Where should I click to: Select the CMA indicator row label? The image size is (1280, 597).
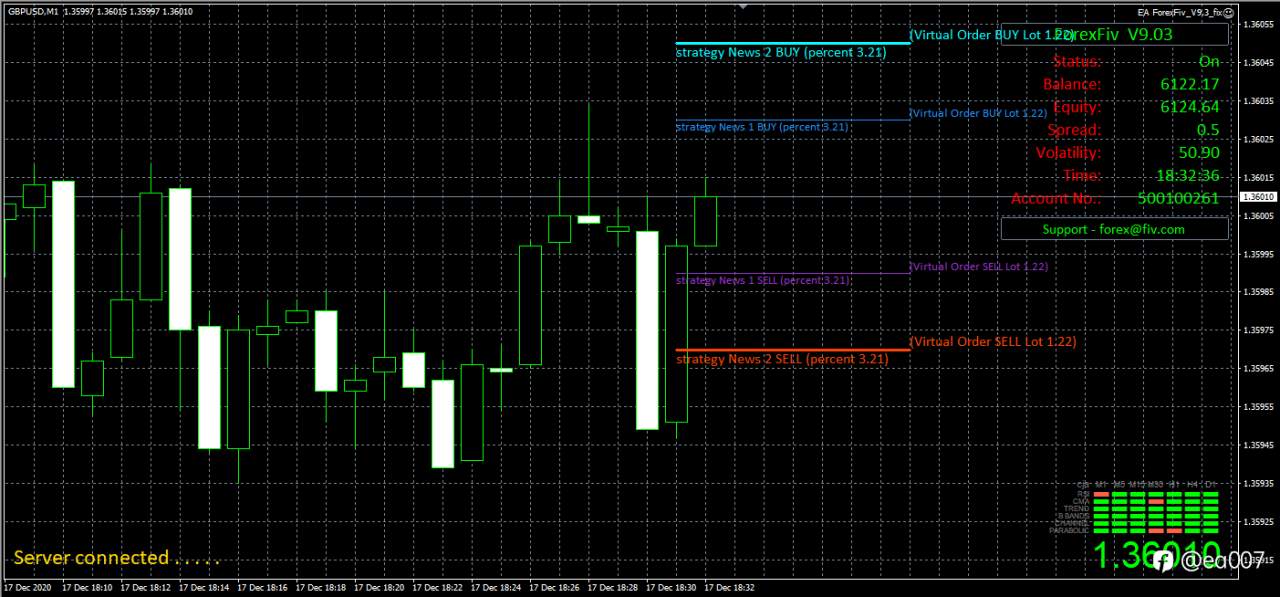(1082, 501)
